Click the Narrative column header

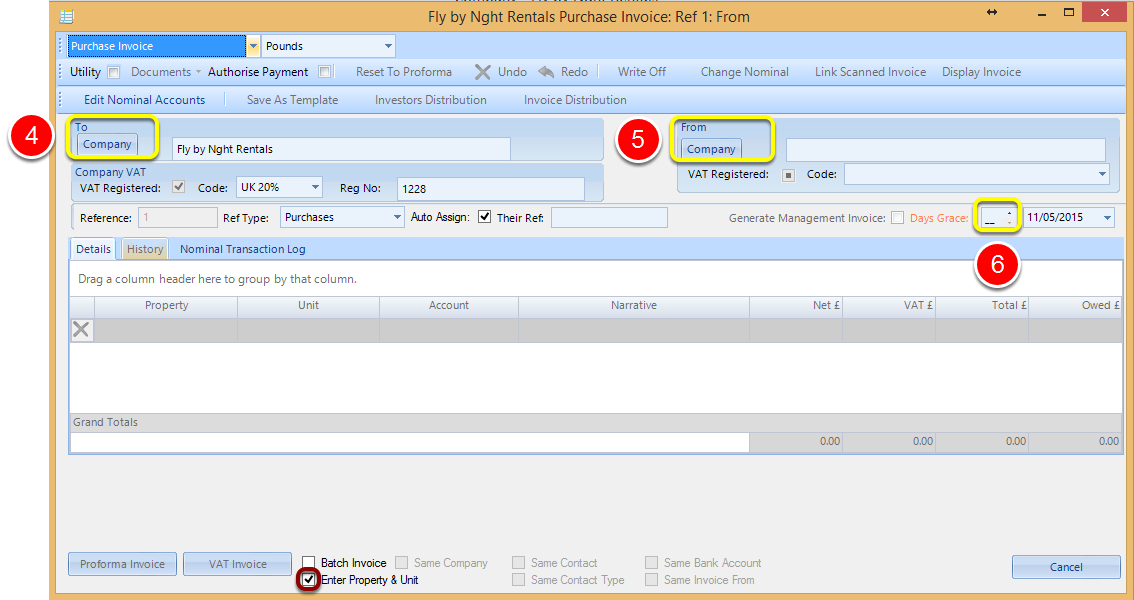[634, 305]
